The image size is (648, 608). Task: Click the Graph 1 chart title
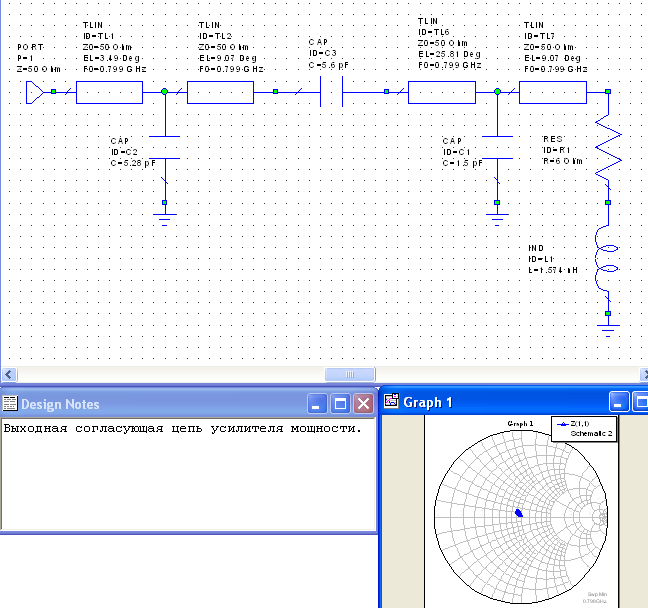(520, 424)
